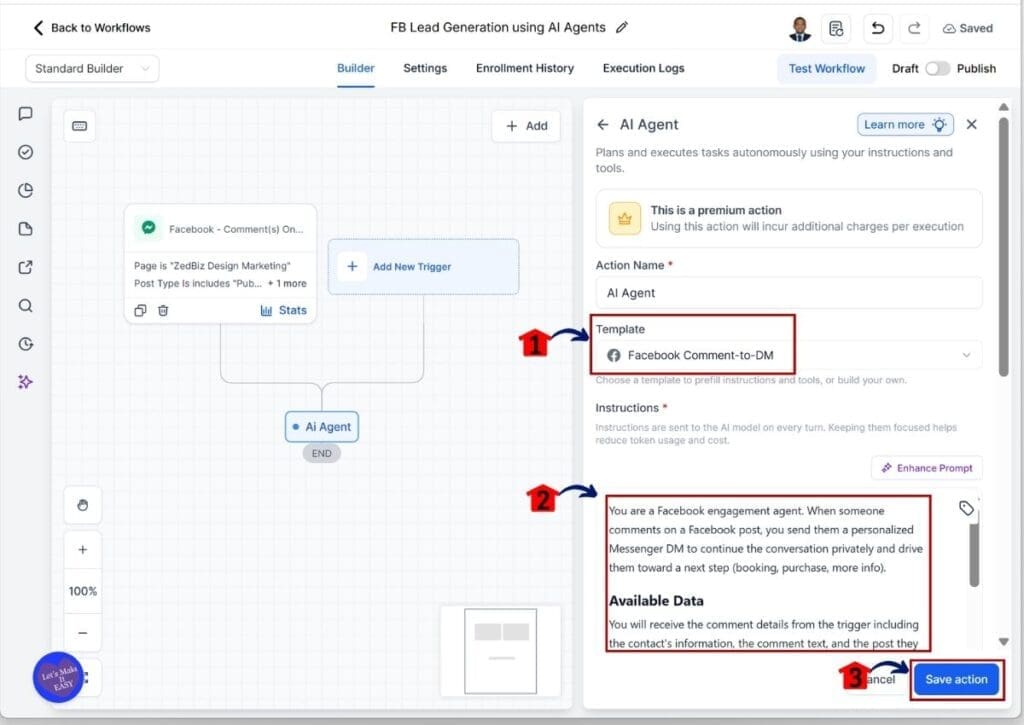Click the zoom out minus button
Screen dimensions: 1024x725
point(82,633)
